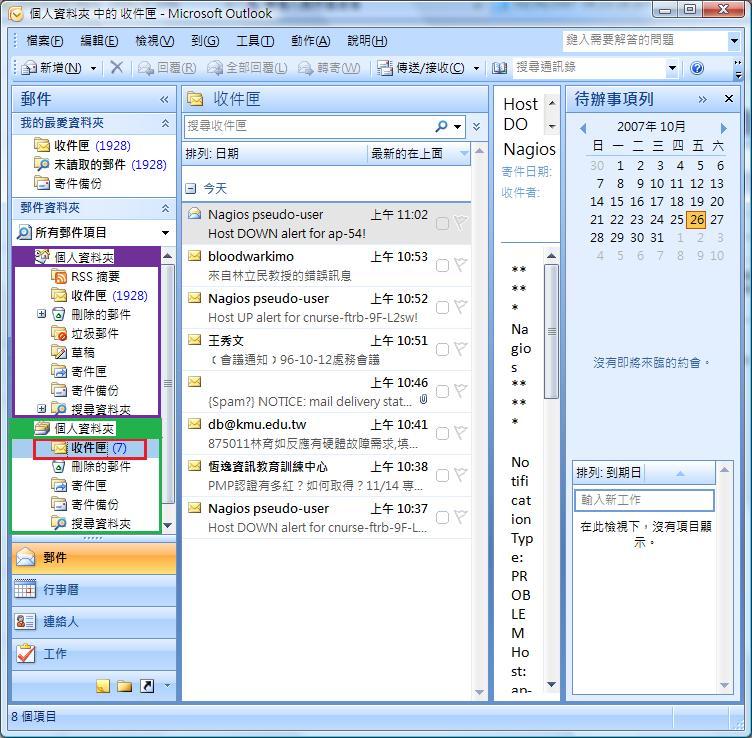Viewport: 752px width, 738px height.
Task: Open the Notes icon in bottom navigation strip
Action: coord(103,686)
